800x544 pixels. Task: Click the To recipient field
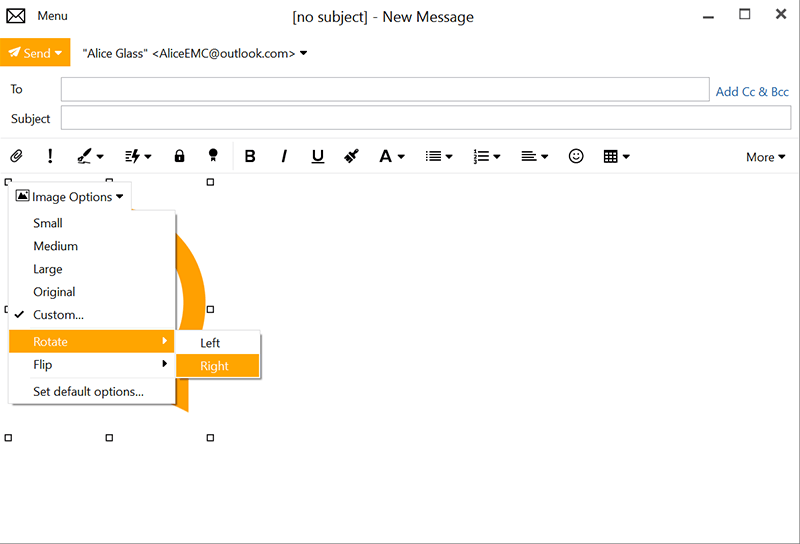click(x=385, y=89)
